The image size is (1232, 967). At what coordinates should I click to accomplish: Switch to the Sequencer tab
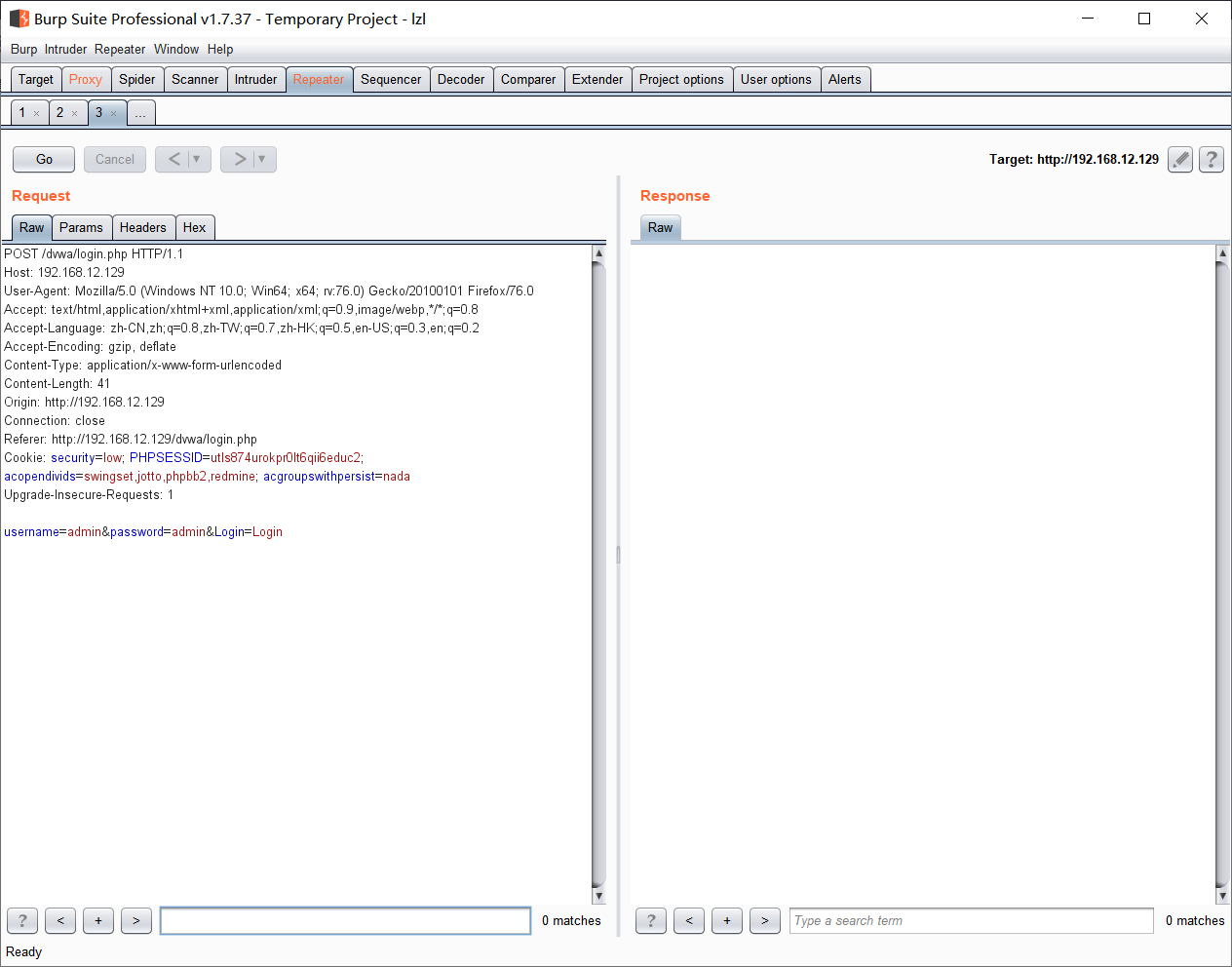click(x=391, y=80)
